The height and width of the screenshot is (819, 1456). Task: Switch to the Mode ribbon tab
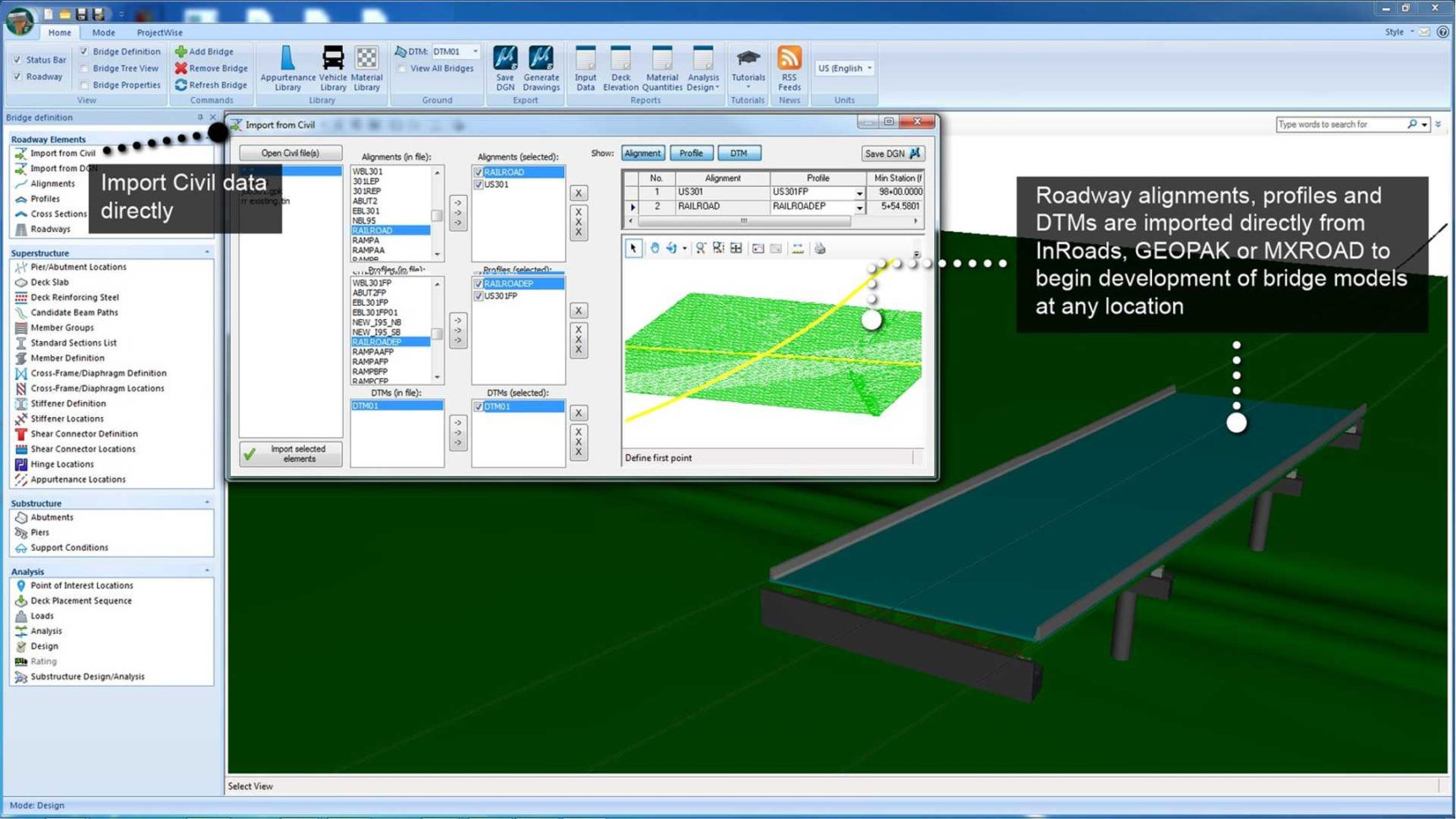tap(103, 32)
